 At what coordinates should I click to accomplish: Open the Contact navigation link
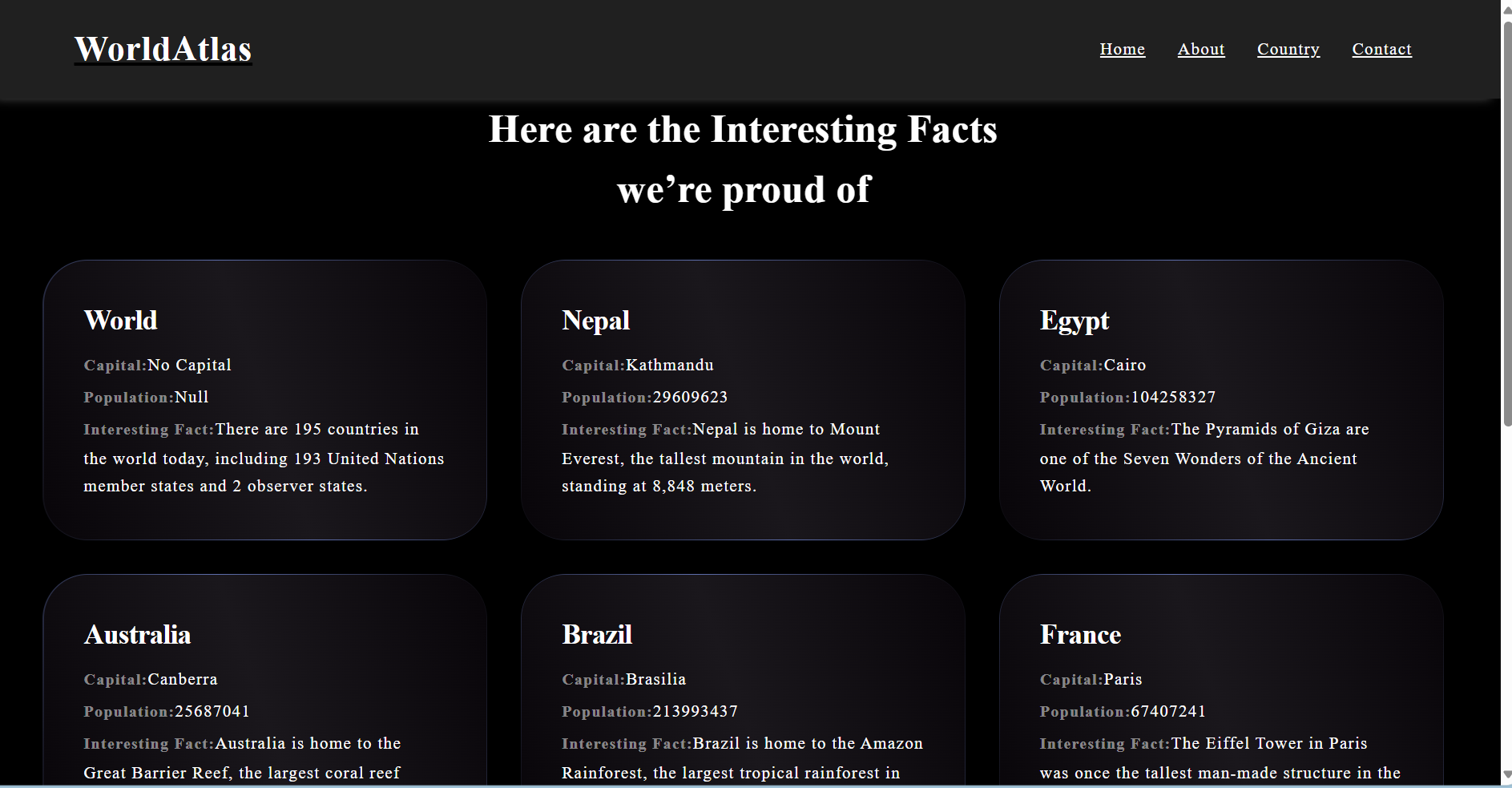point(1381,49)
